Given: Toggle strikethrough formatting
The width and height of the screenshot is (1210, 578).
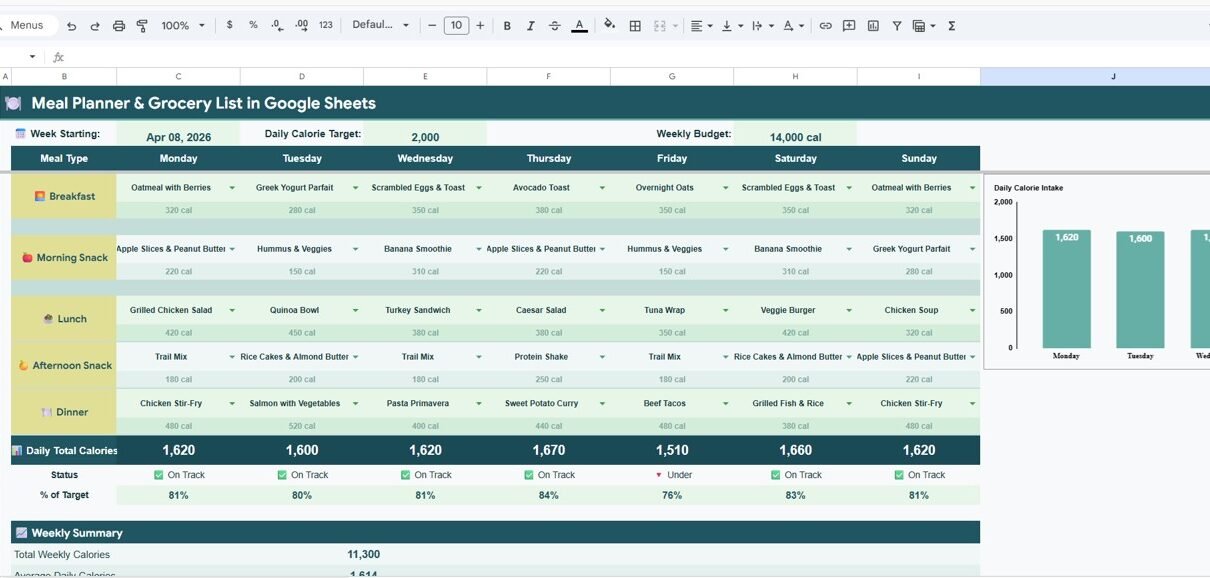Looking at the screenshot, I should tap(555, 26).
